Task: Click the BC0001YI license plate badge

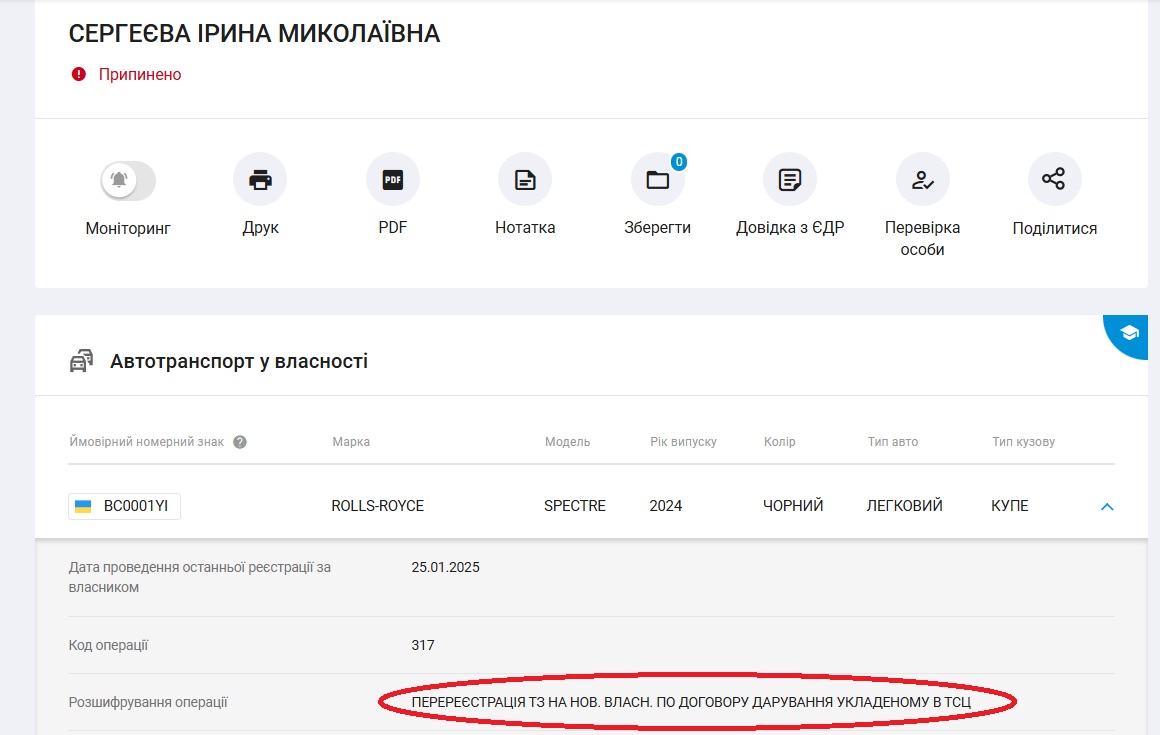Action: (x=125, y=506)
